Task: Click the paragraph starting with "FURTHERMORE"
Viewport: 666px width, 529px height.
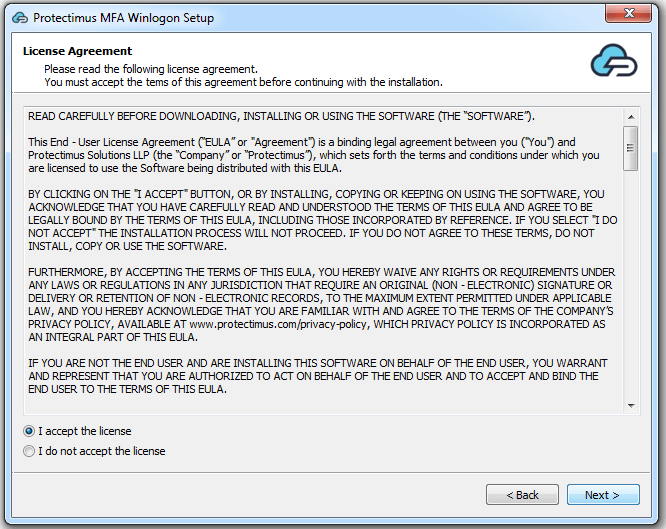Action: (x=322, y=305)
